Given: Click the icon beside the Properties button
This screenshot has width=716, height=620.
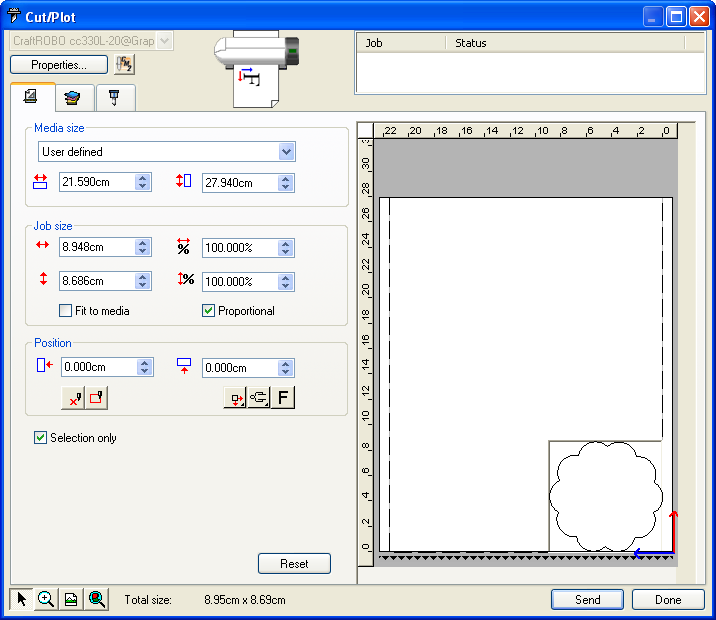Looking at the screenshot, I should pos(125,65).
